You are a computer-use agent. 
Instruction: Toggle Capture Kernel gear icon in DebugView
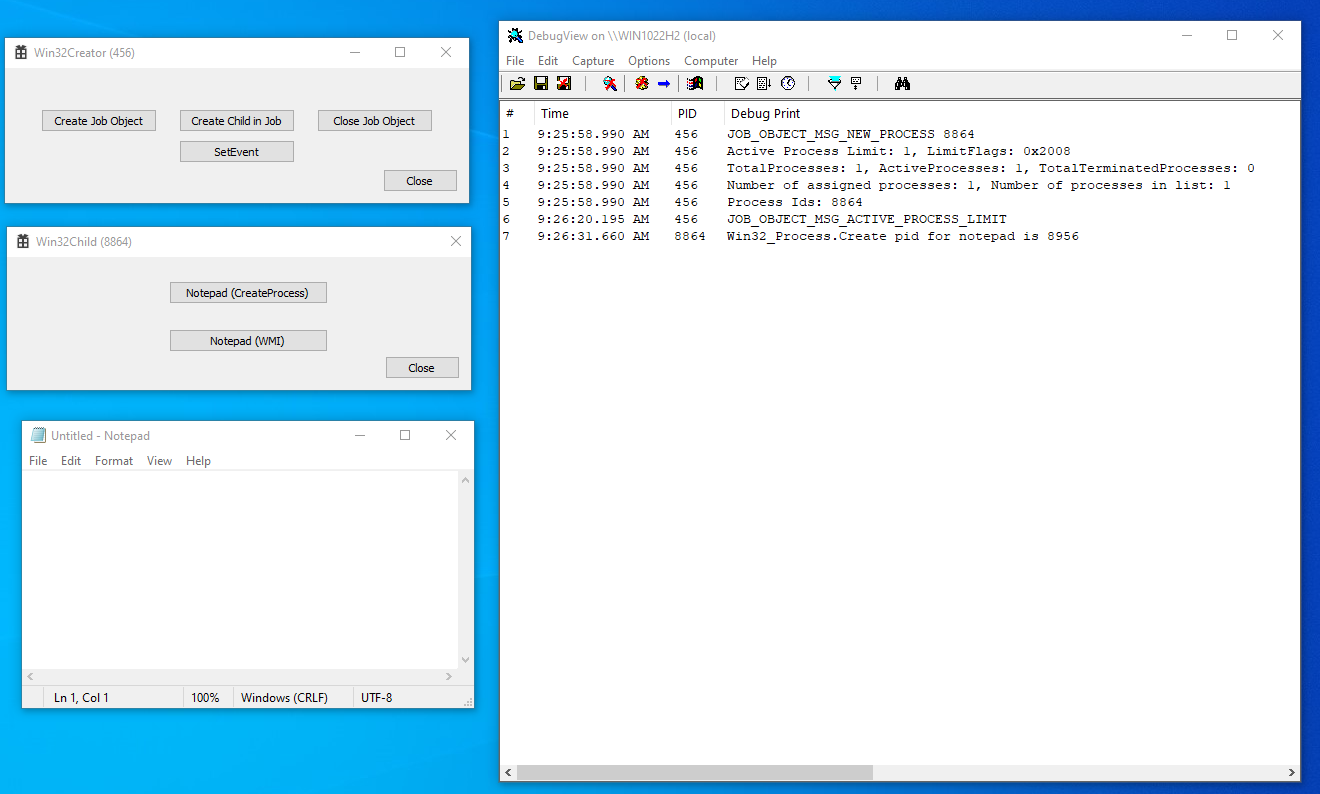pos(641,84)
